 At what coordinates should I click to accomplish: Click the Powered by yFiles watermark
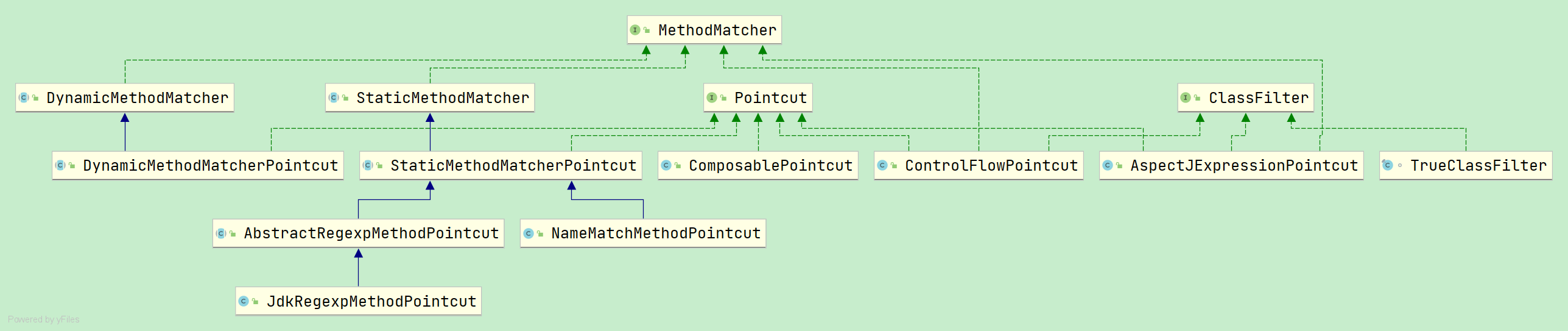44,319
